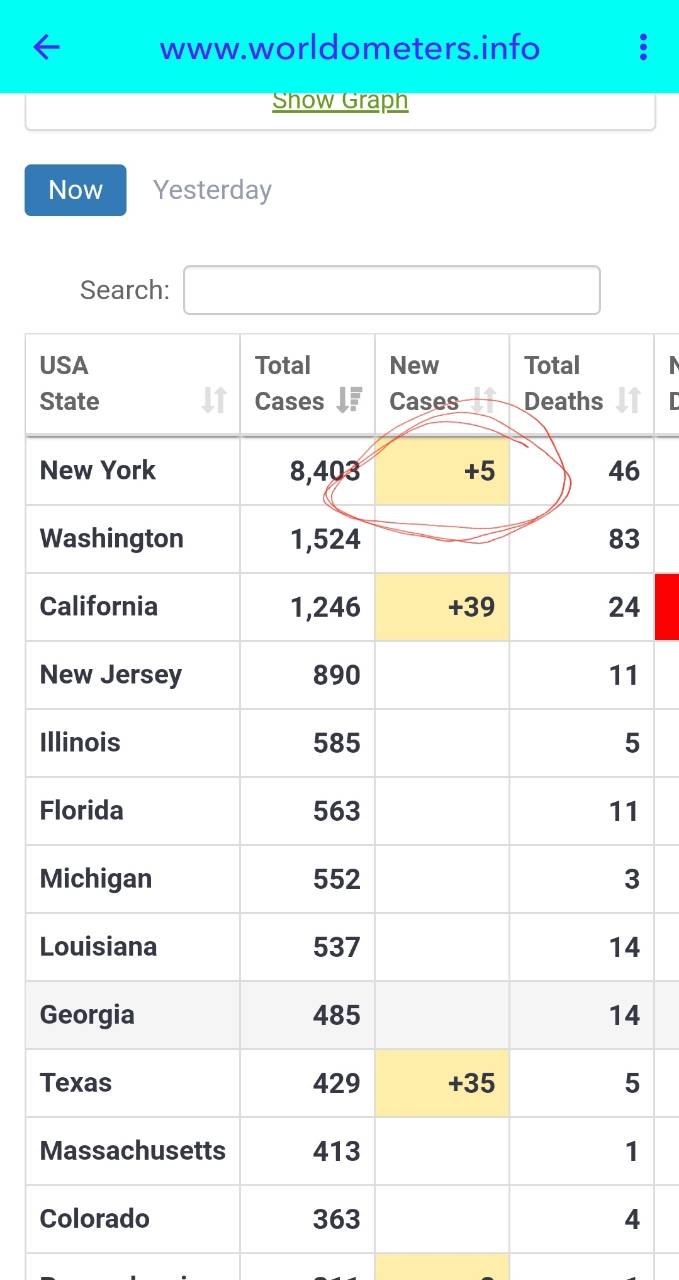679x1280 pixels.
Task: Click the Florida total cases value
Action: tap(336, 811)
